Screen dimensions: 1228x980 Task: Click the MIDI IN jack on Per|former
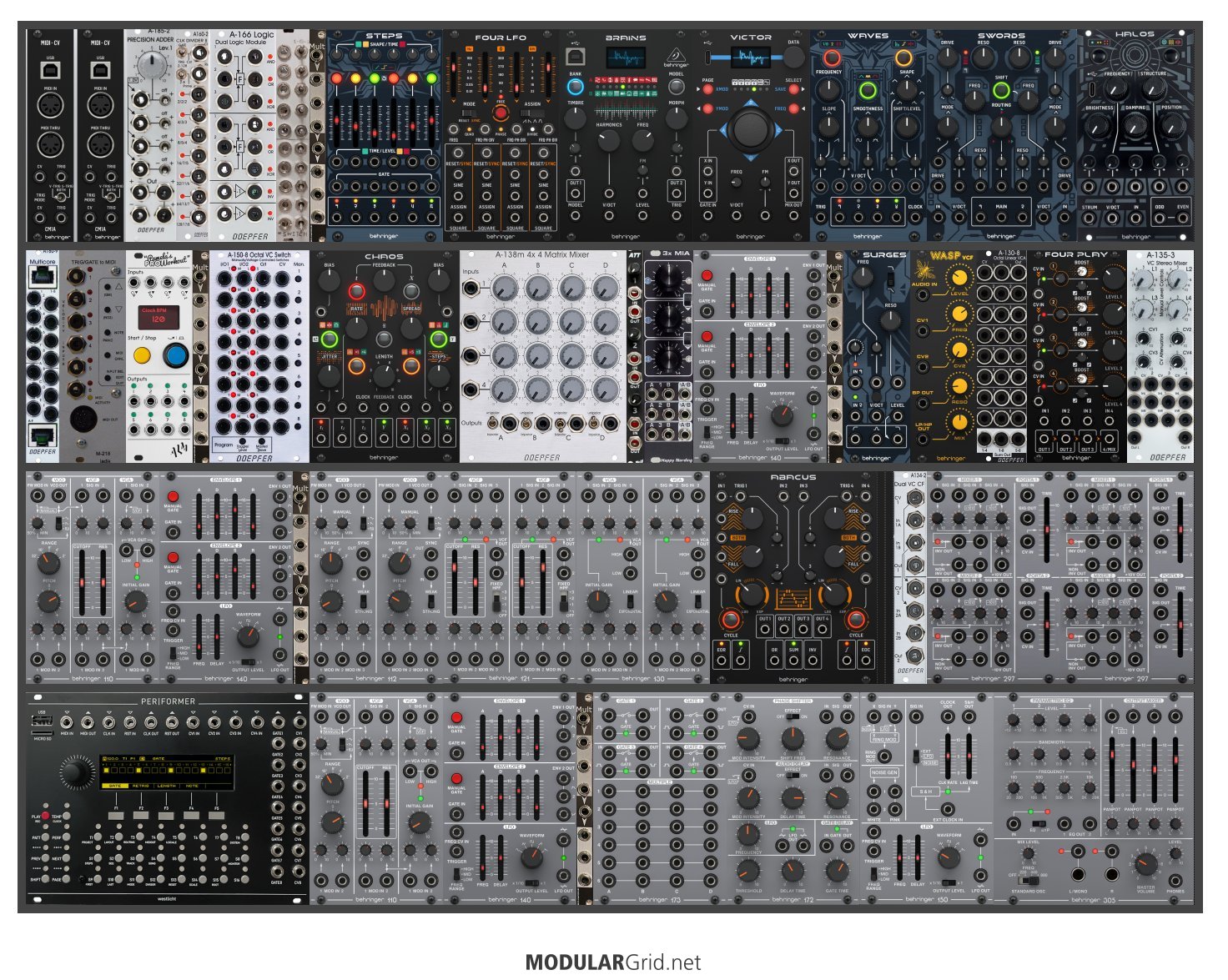pyautogui.click(x=66, y=722)
